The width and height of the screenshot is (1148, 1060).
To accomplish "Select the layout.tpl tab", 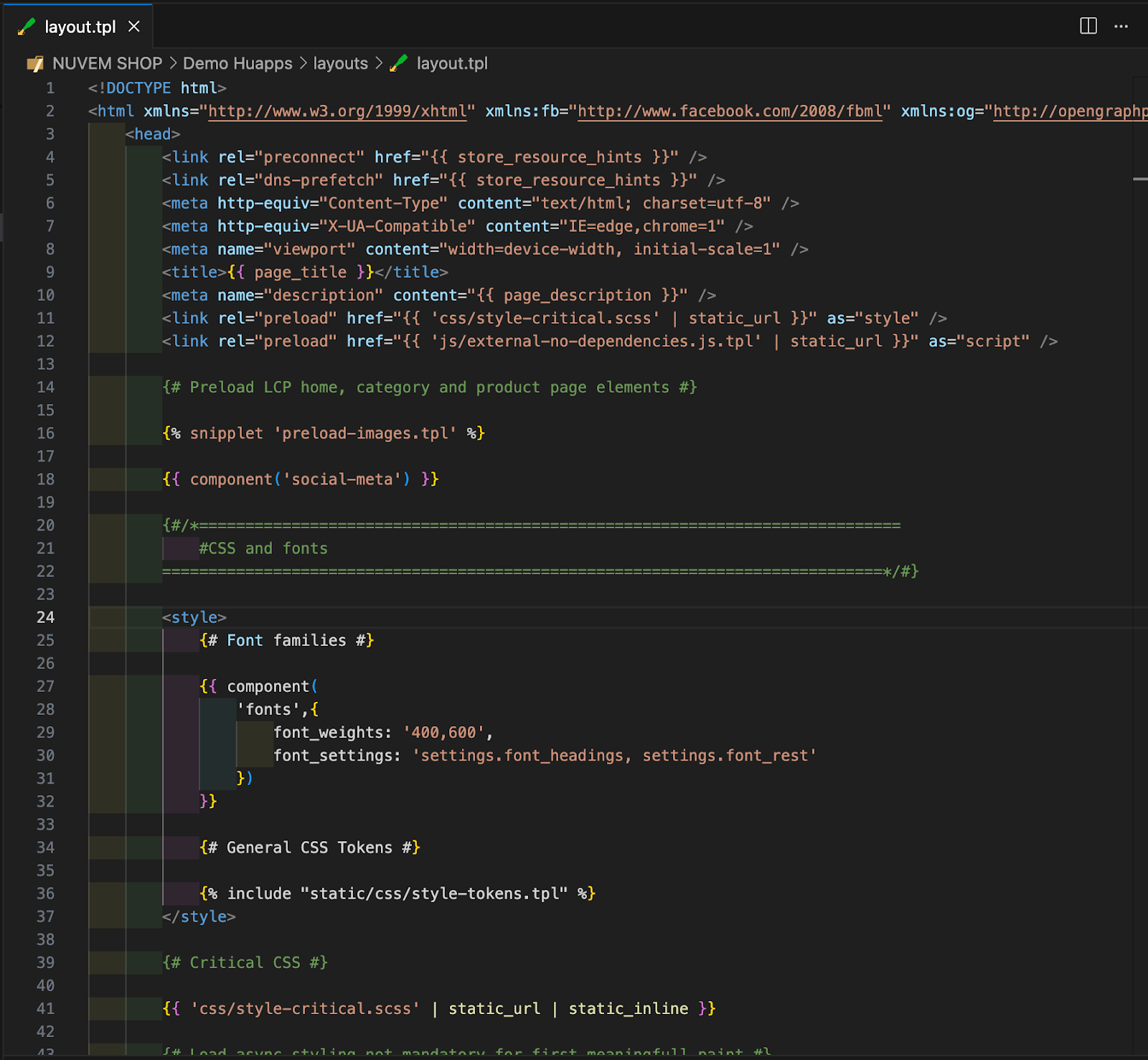I will [x=80, y=27].
